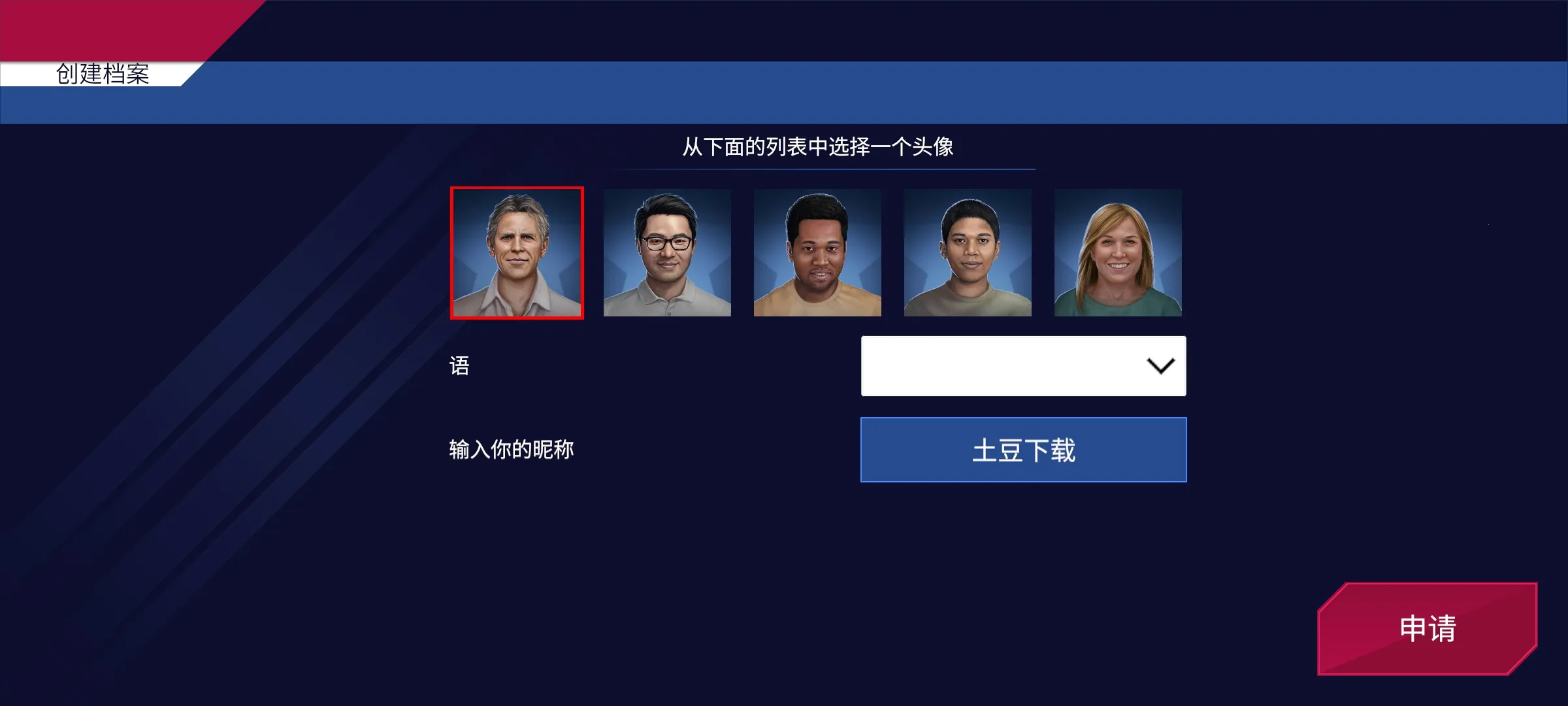1568x706 pixels.
Task: Select the young man in olive shirt avatar
Action: 968,253
